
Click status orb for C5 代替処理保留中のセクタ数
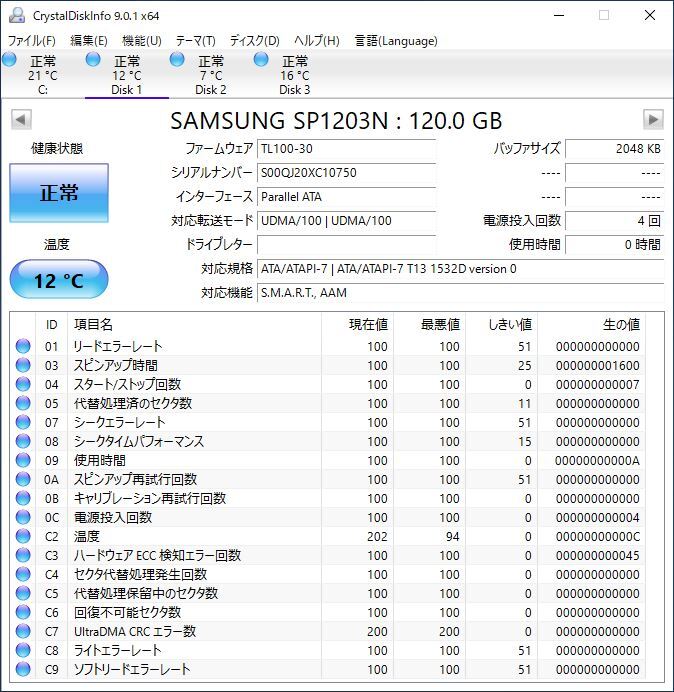[23, 593]
